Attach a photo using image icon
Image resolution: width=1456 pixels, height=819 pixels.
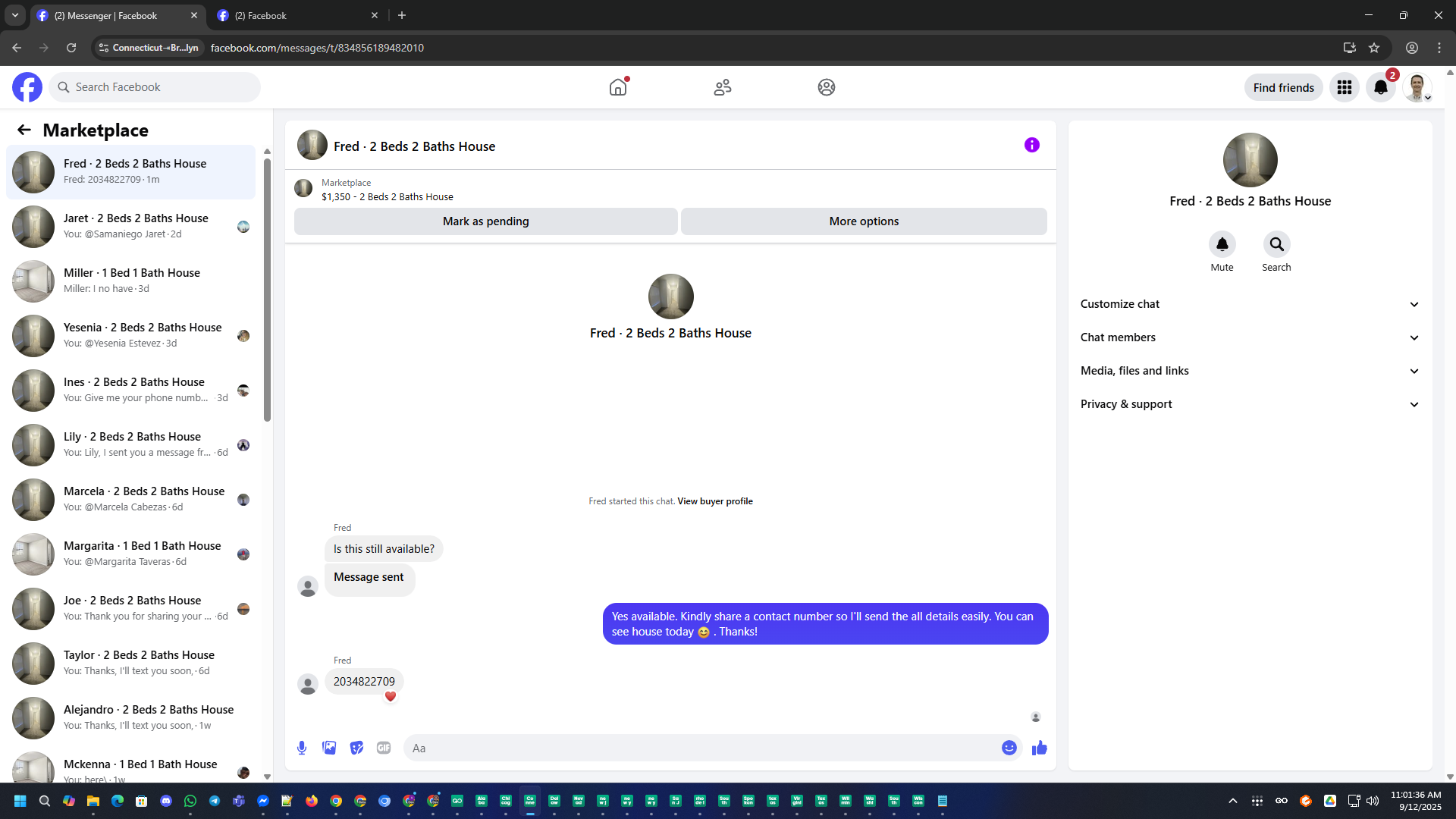coord(329,748)
